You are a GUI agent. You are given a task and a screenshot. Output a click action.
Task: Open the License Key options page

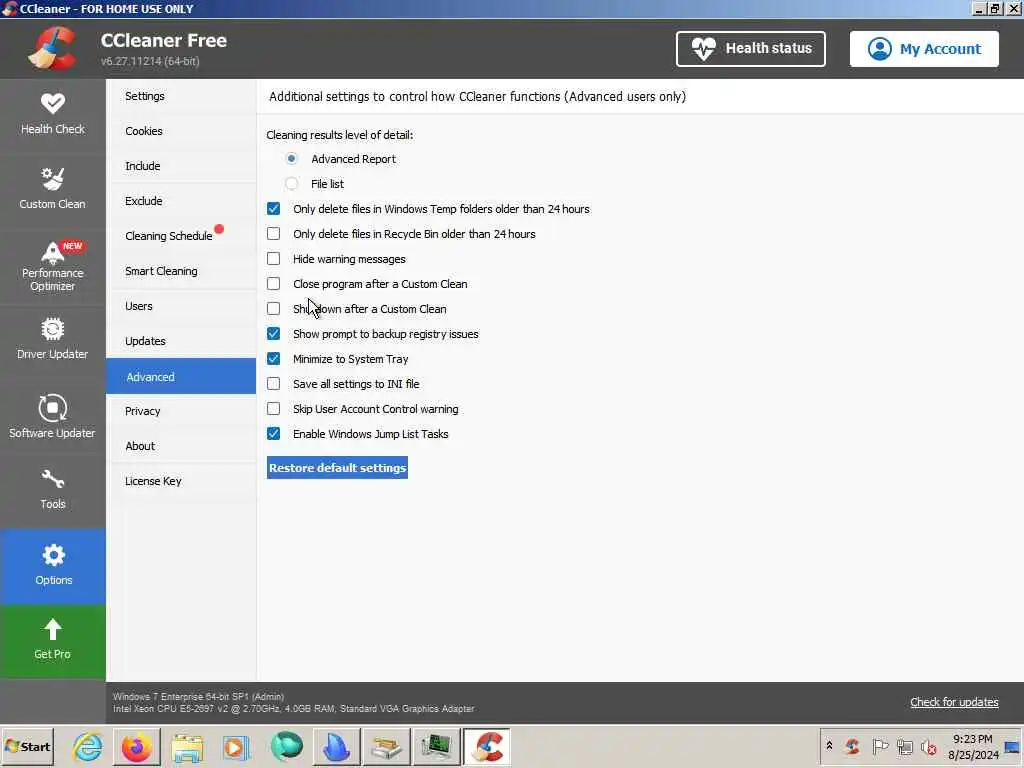click(x=181, y=481)
